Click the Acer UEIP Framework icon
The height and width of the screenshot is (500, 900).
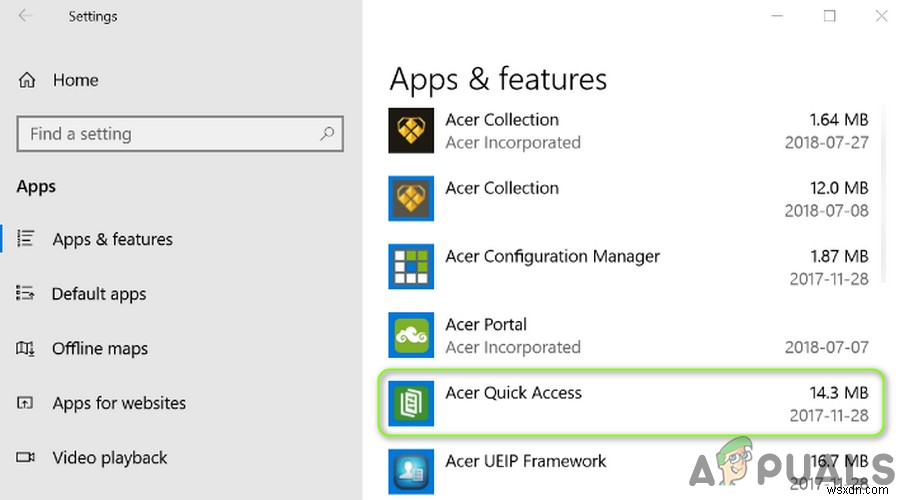[x=411, y=472]
